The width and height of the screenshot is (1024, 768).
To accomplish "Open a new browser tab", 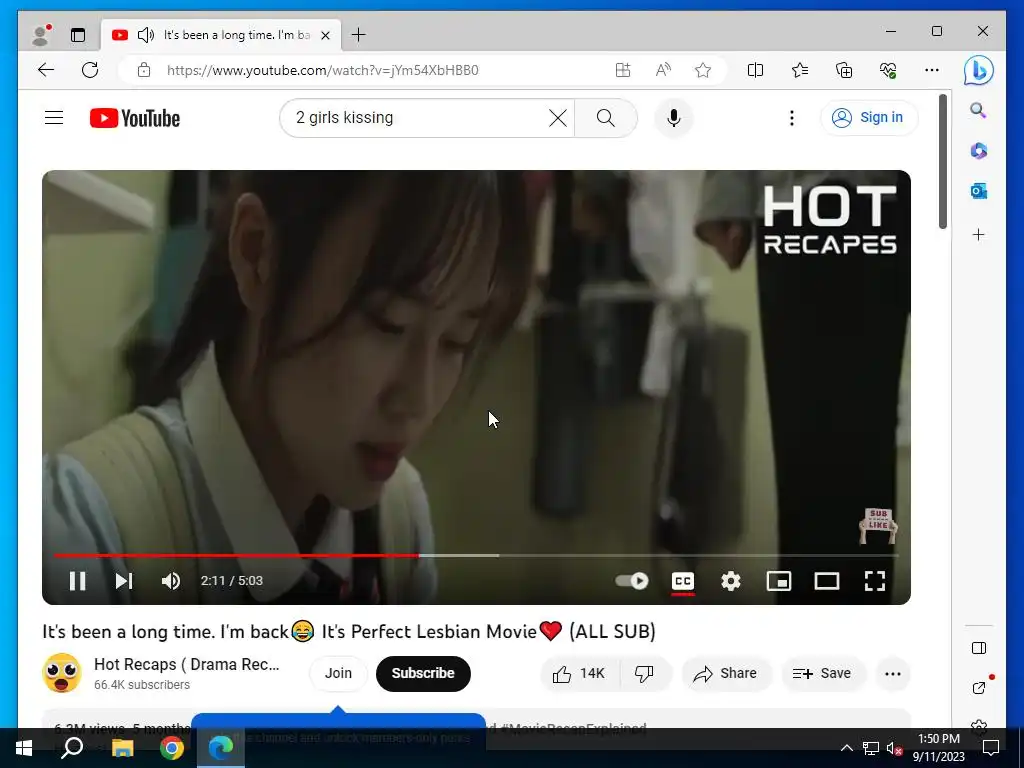I will [359, 35].
